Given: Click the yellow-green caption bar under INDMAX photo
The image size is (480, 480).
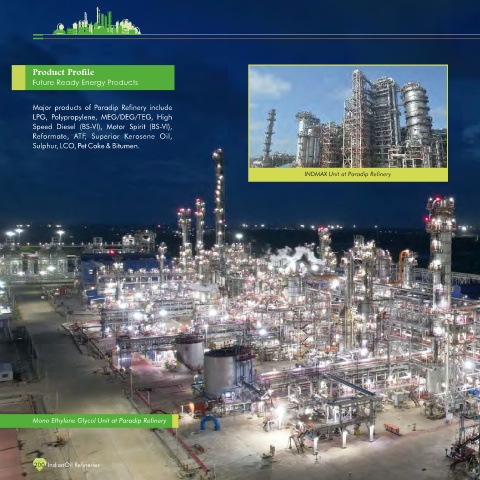Looking at the screenshot, I should pos(348,174).
